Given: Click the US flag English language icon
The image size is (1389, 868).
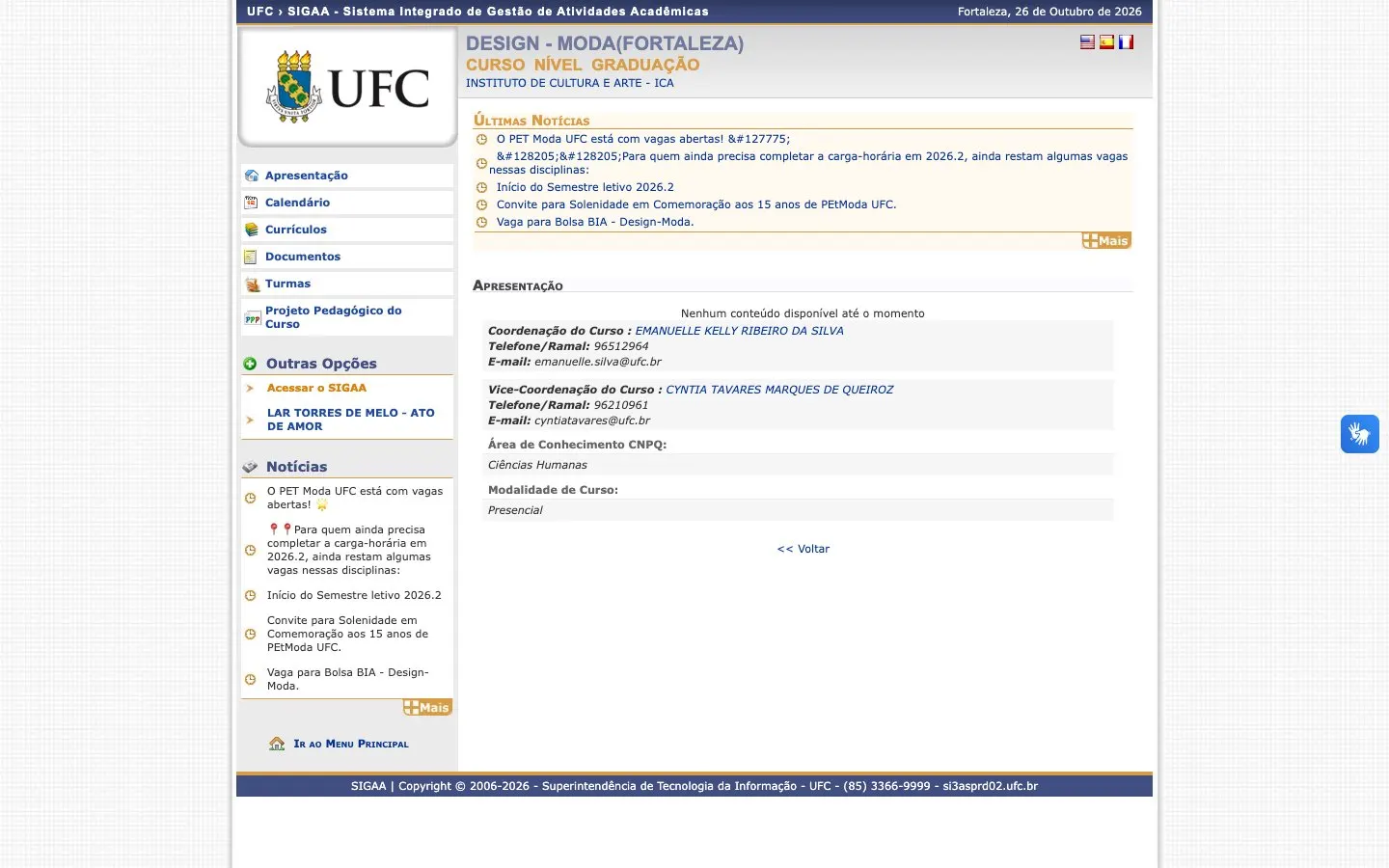Looking at the screenshot, I should point(1087,42).
